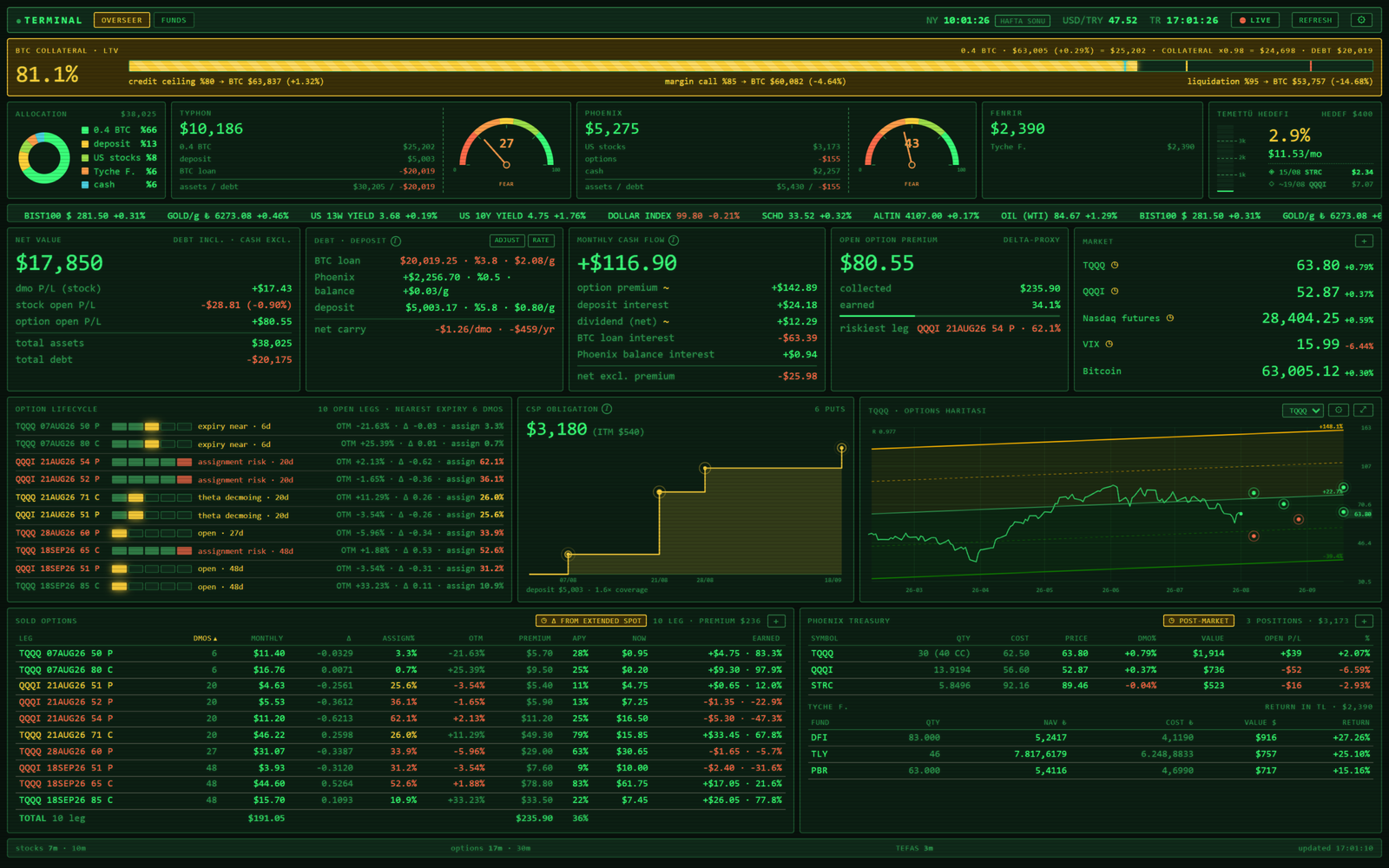The image size is (1389, 868).
Task: Click the TERMINAL logo
Action: 49,20
